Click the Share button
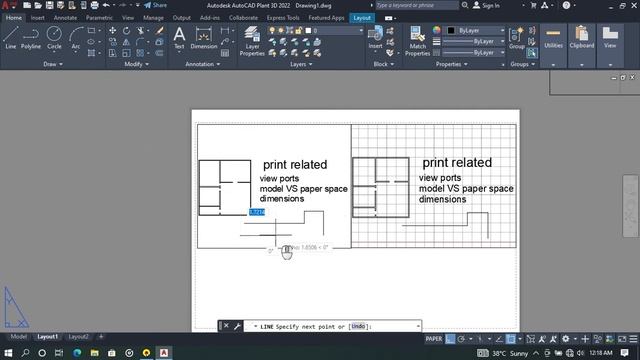This screenshot has height=360, width=640. [x=156, y=5]
